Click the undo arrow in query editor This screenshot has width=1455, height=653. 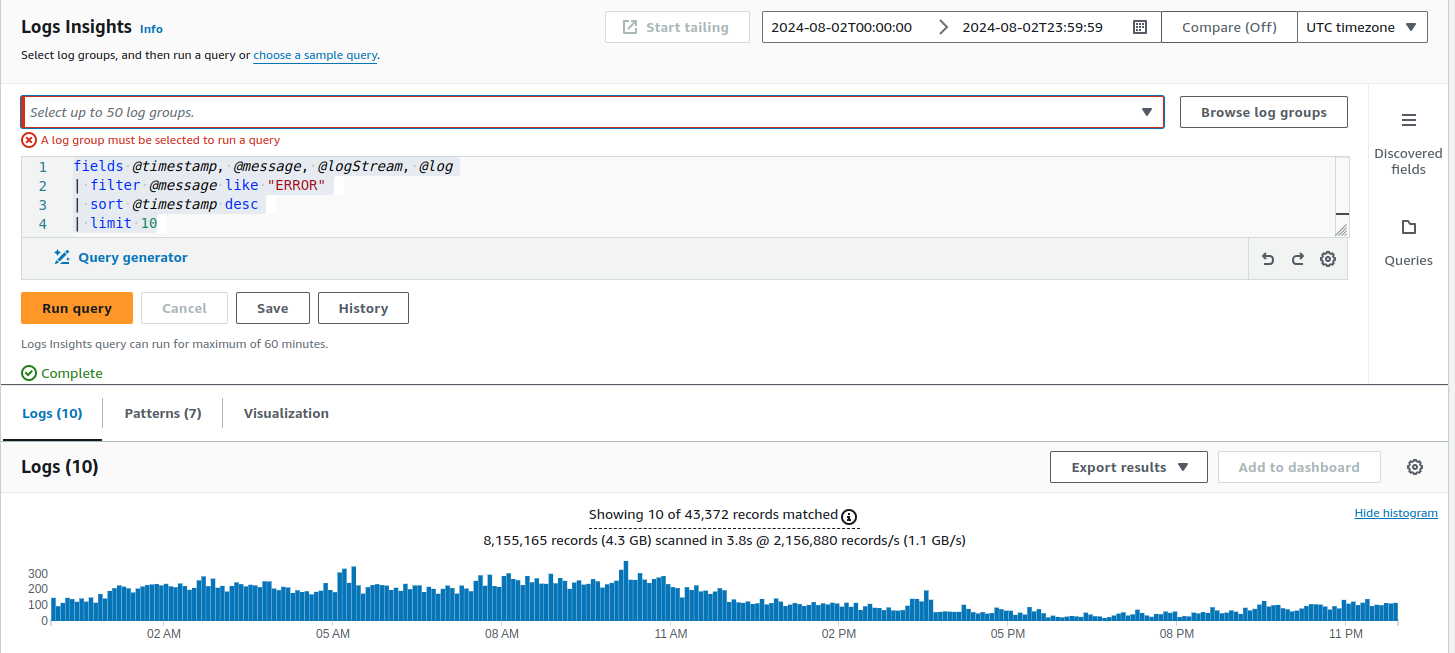coord(1267,258)
